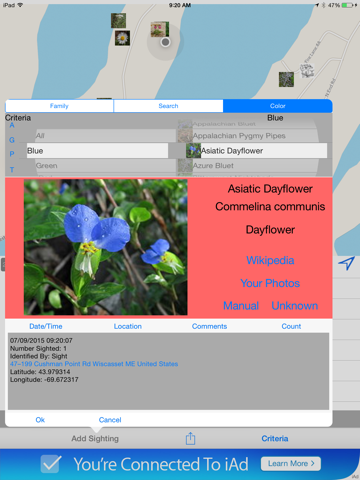Add Comments to the sighting
This screenshot has width=360, height=480.
tap(209, 326)
